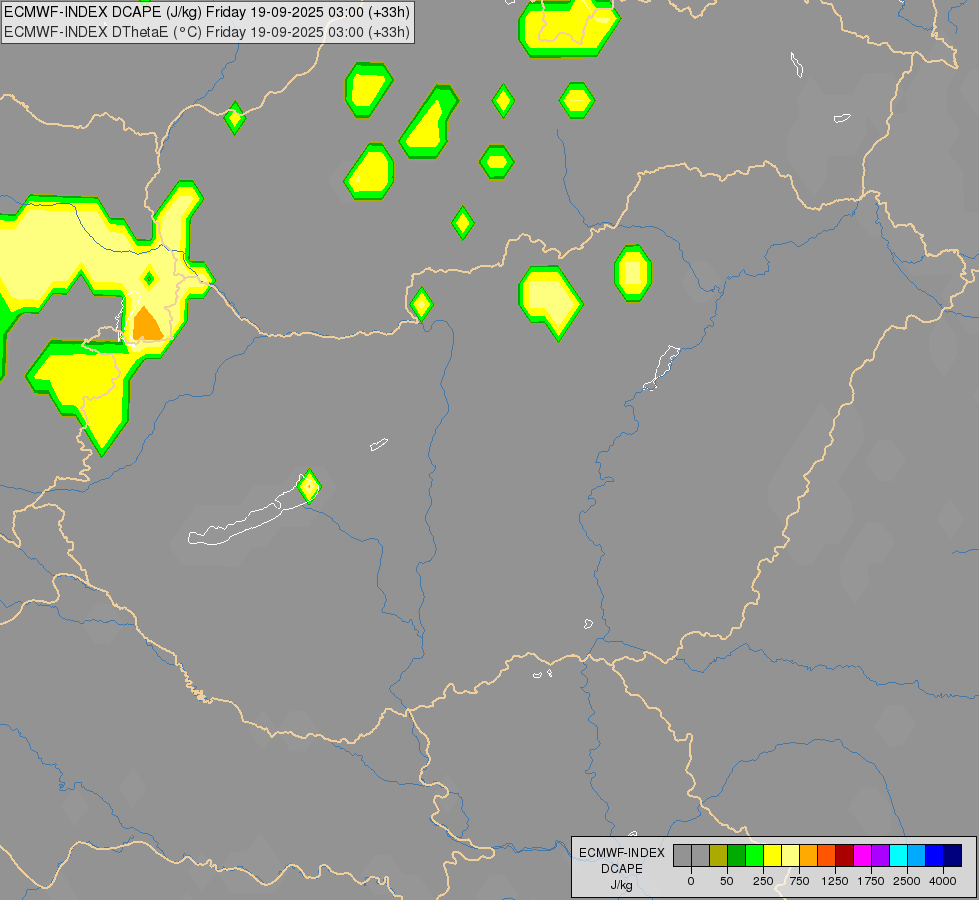Pick the orange legend swatch
The image size is (979, 900).
[809, 855]
